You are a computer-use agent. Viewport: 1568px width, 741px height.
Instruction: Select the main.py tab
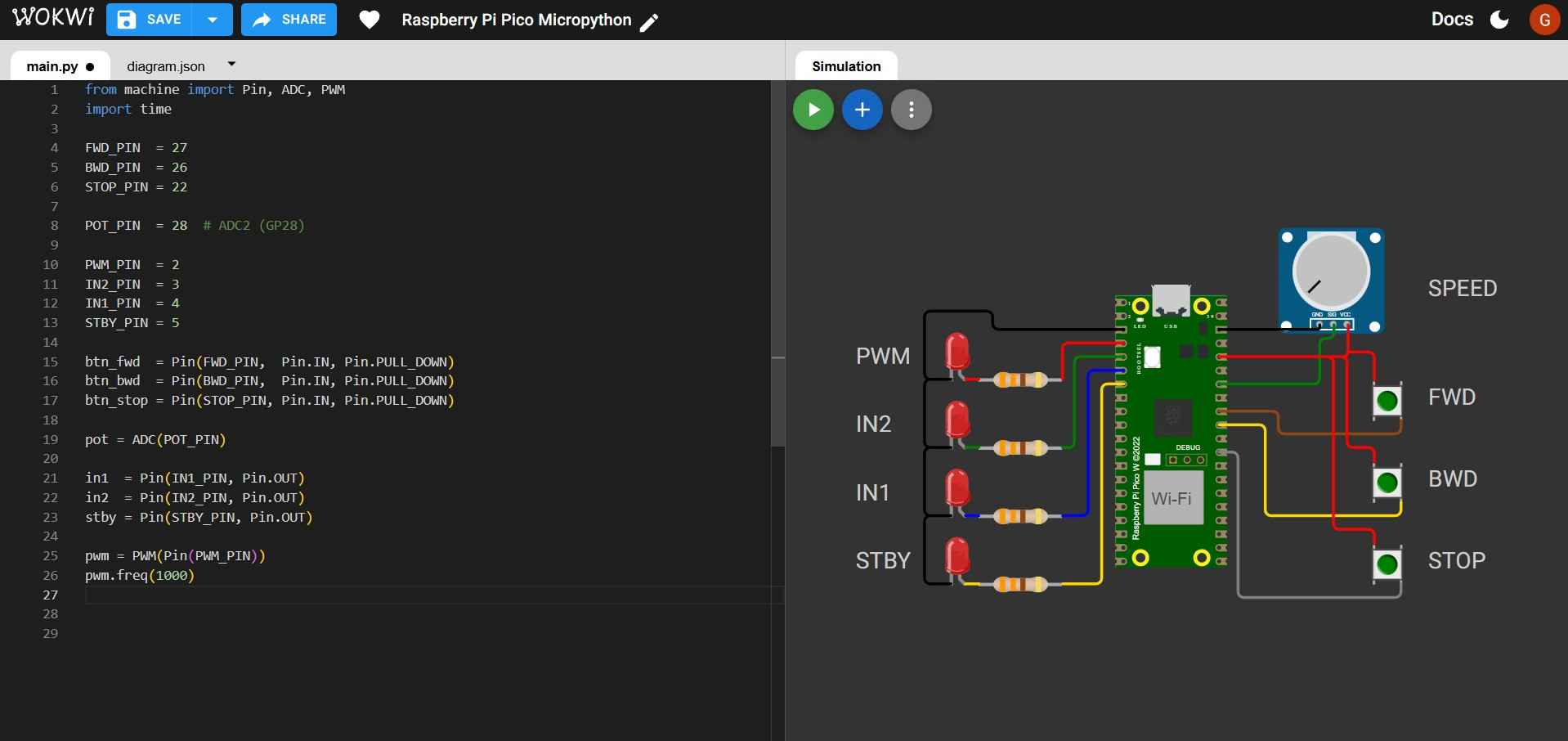(x=52, y=66)
